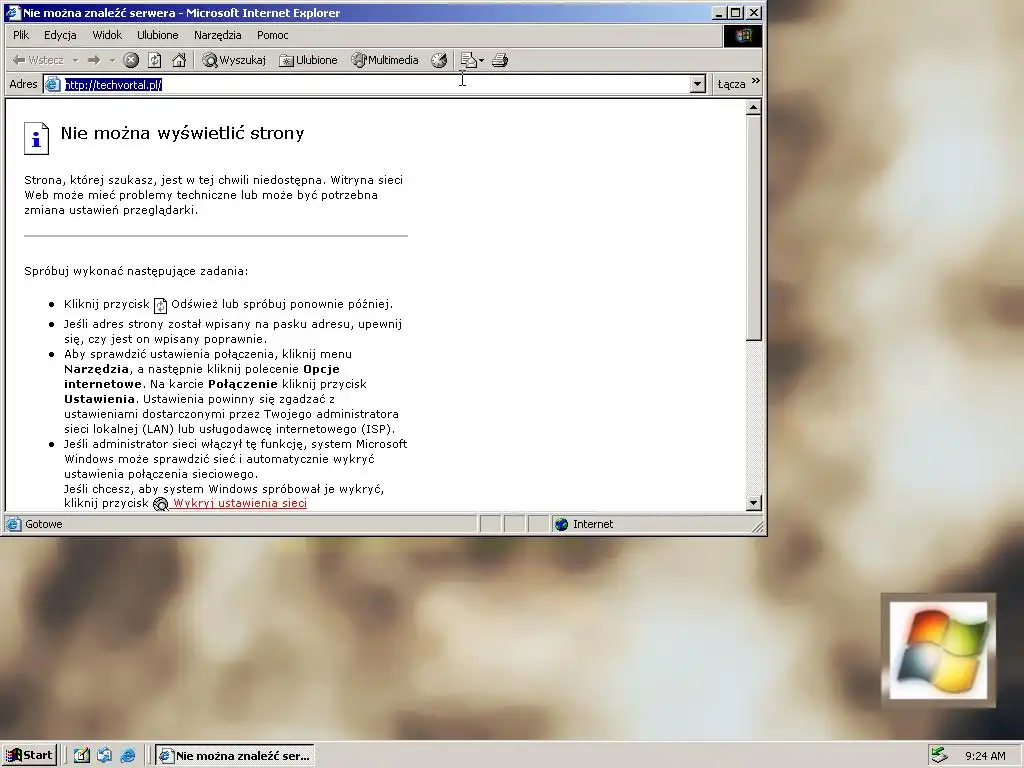
Task: Click the scroll up arrow
Action: (x=753, y=107)
